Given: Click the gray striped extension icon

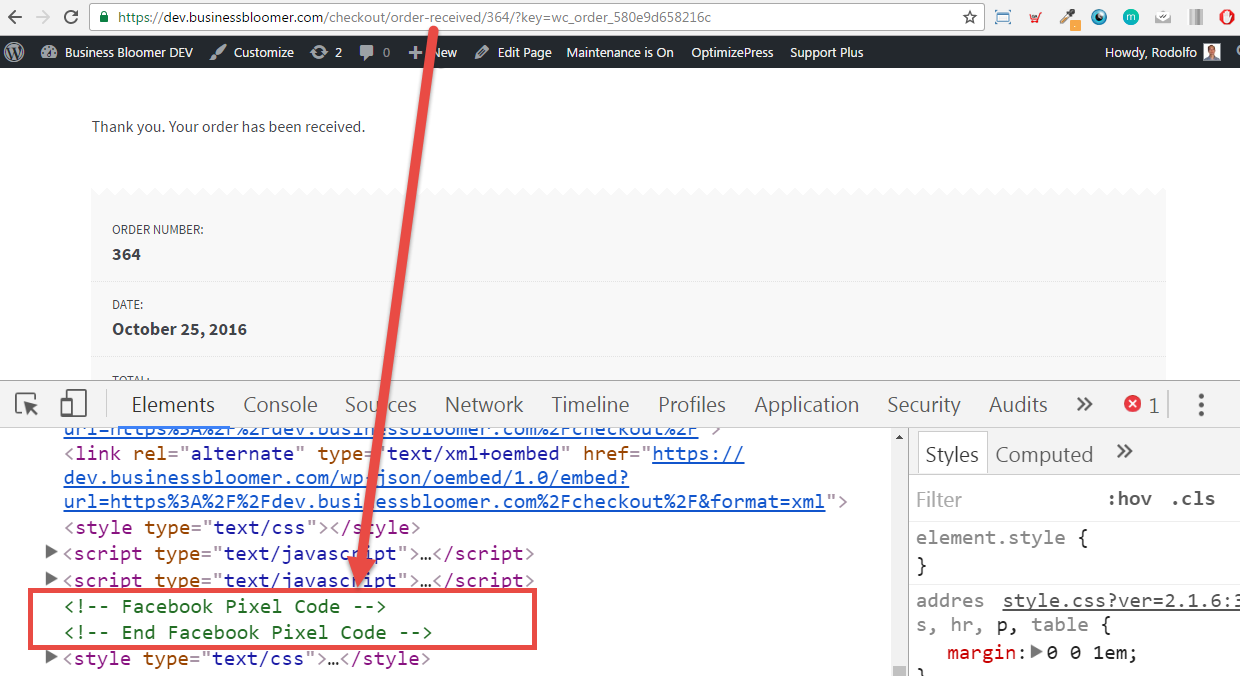Looking at the screenshot, I should [x=1196, y=17].
